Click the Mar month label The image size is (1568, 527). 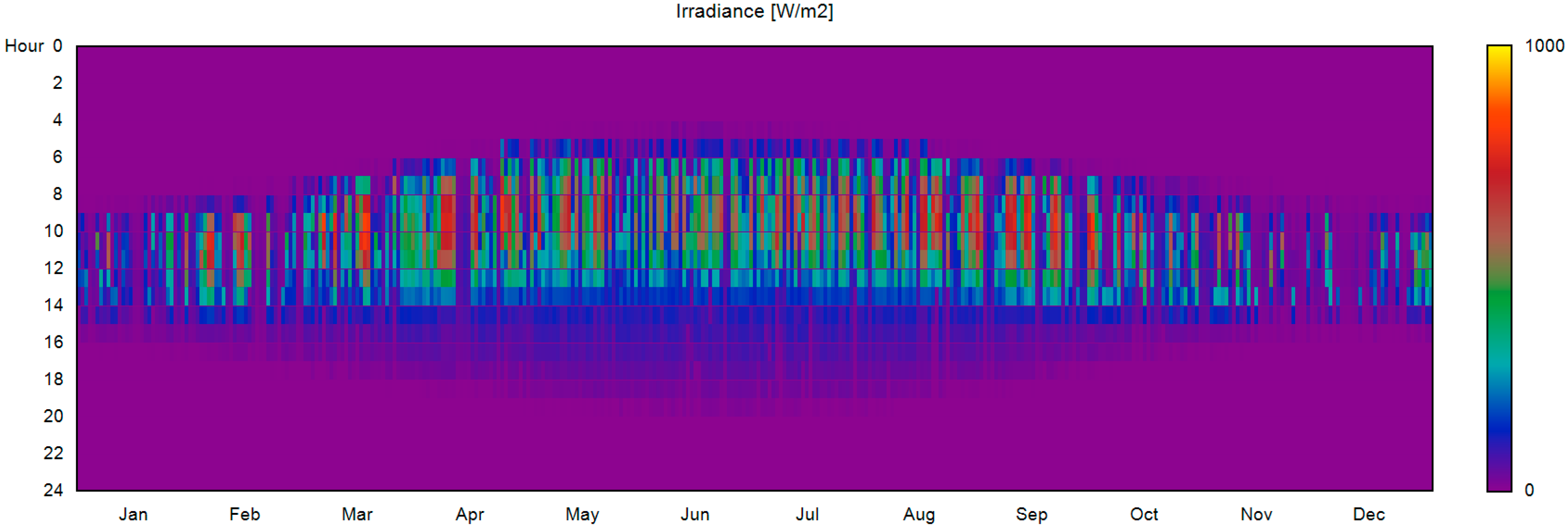pos(357,514)
